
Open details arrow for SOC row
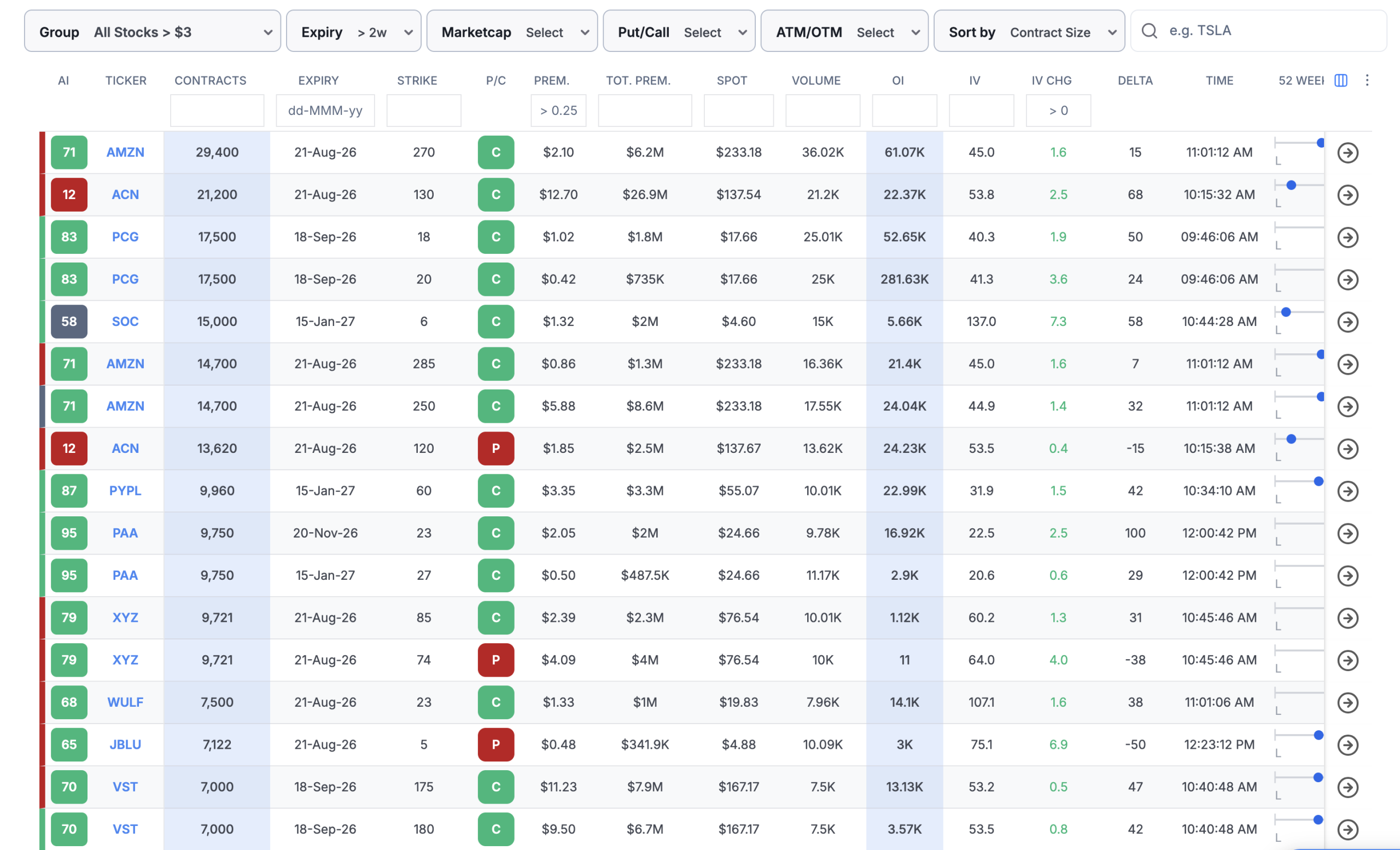(1347, 322)
